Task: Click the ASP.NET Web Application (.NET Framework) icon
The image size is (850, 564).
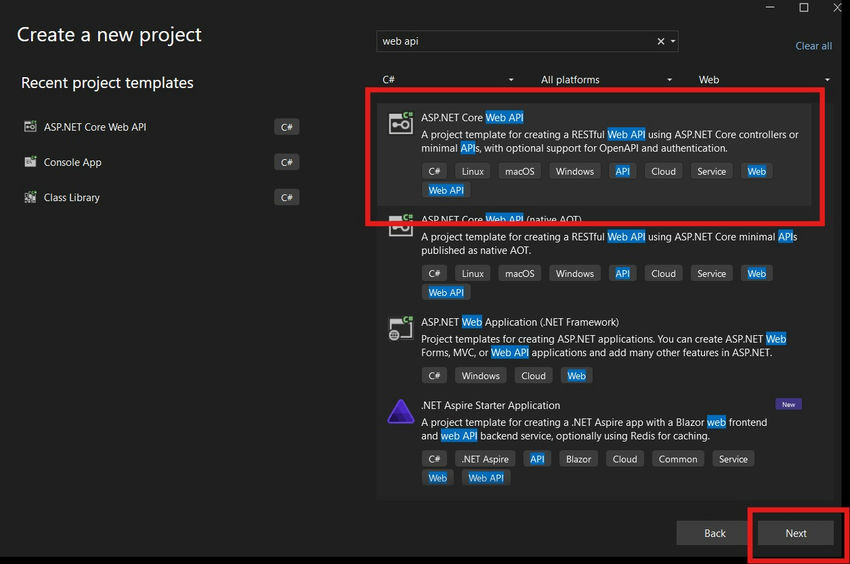Action: pyautogui.click(x=401, y=328)
